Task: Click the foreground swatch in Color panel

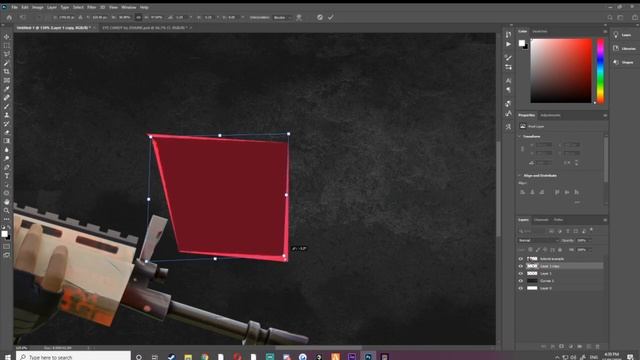Action: click(522, 43)
